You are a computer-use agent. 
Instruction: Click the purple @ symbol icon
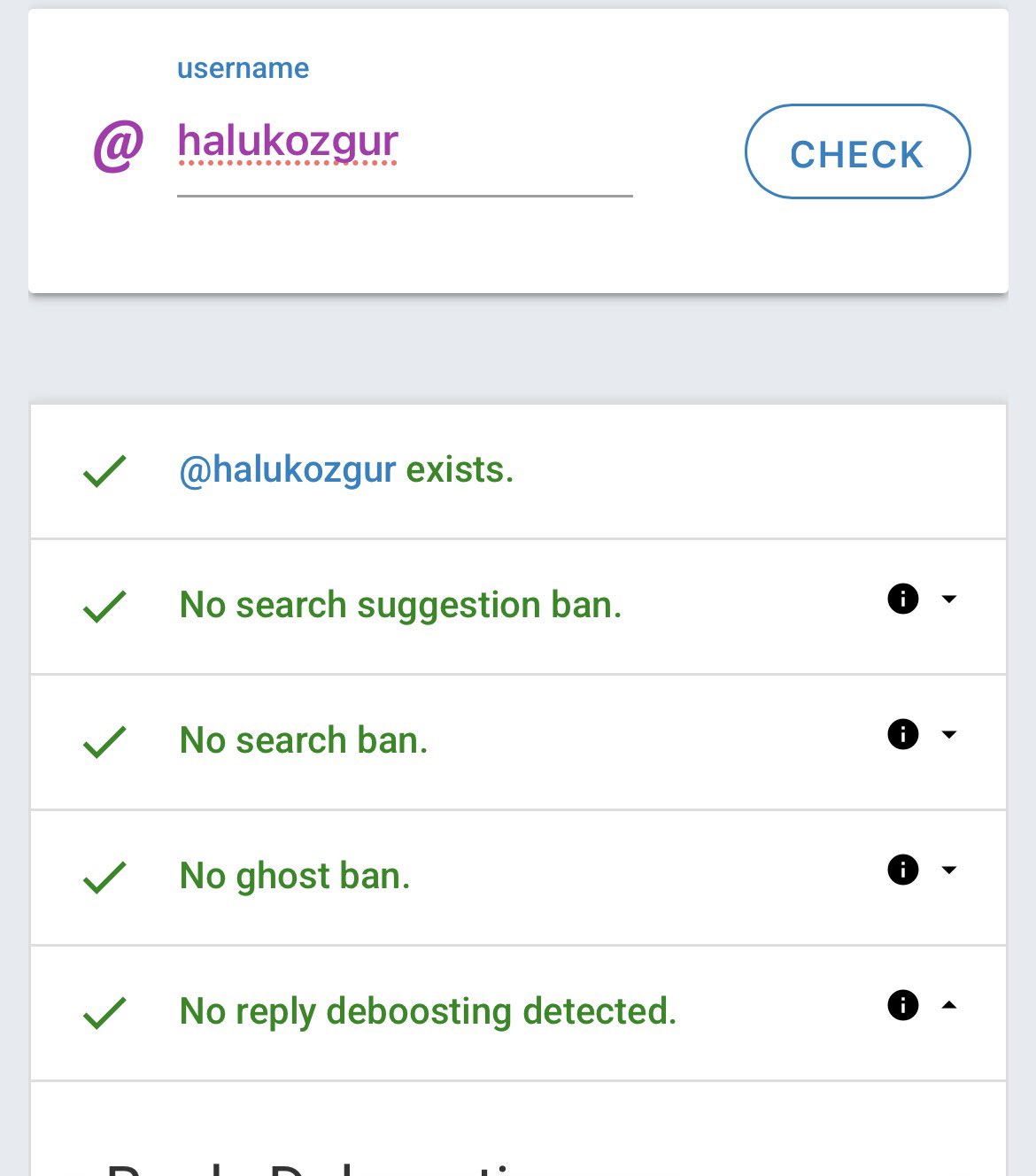119,146
